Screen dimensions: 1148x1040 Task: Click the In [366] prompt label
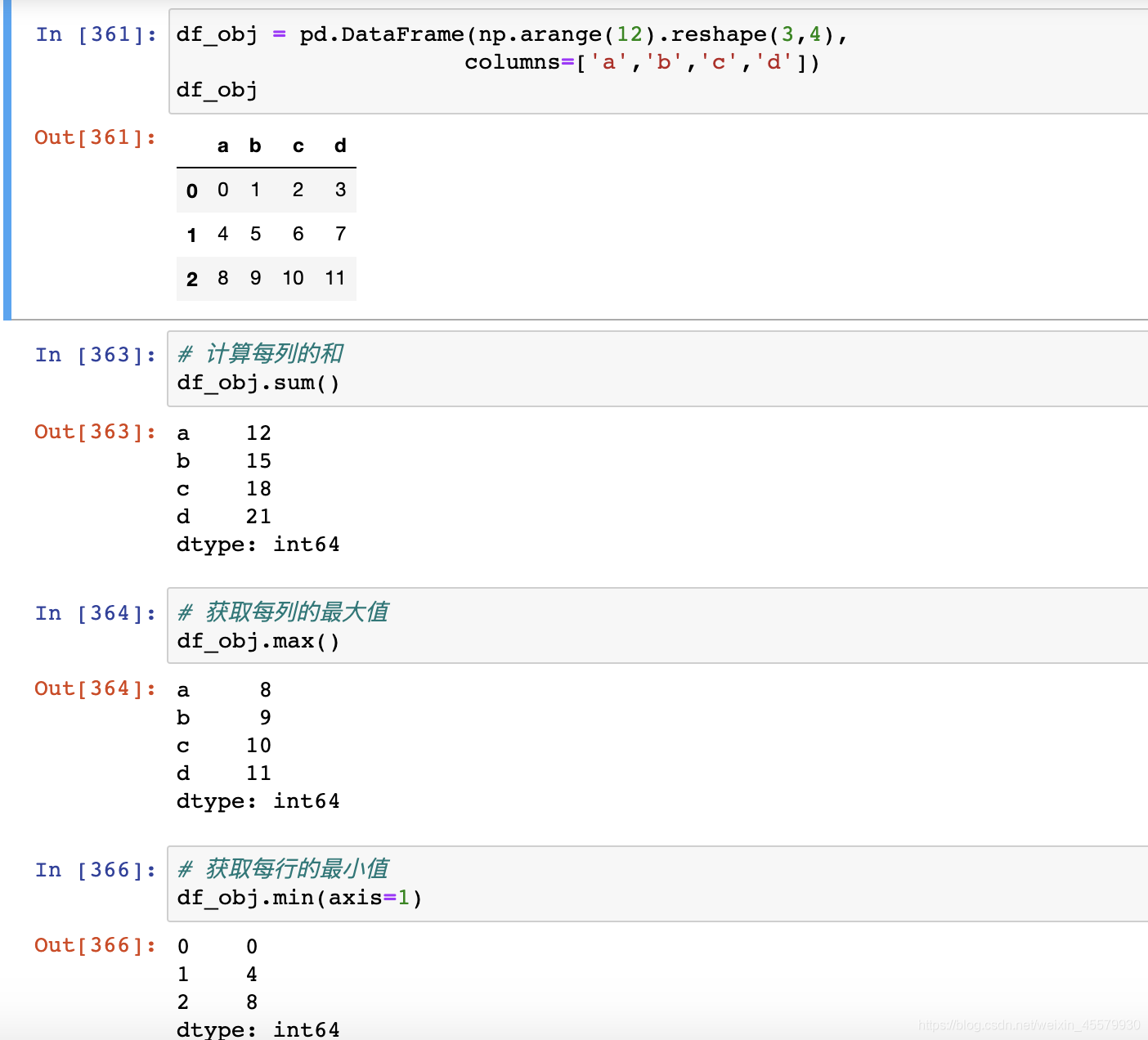pos(96,870)
